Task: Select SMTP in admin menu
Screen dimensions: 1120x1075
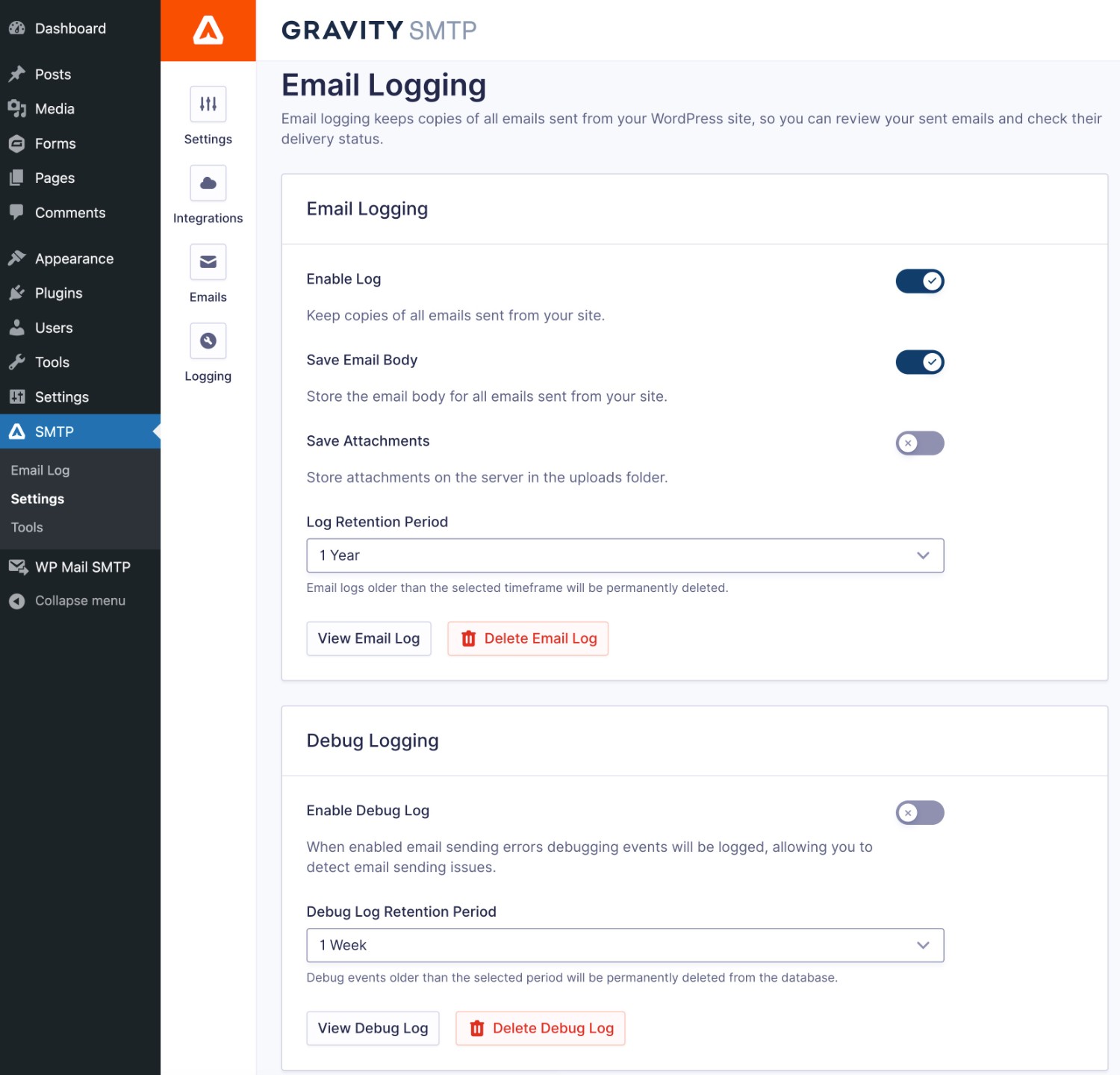Action: (55, 431)
